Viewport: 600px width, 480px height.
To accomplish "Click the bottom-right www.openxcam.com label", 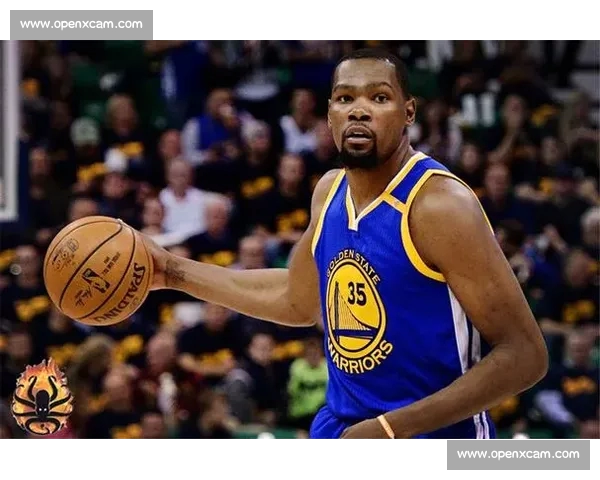I will [518, 455].
